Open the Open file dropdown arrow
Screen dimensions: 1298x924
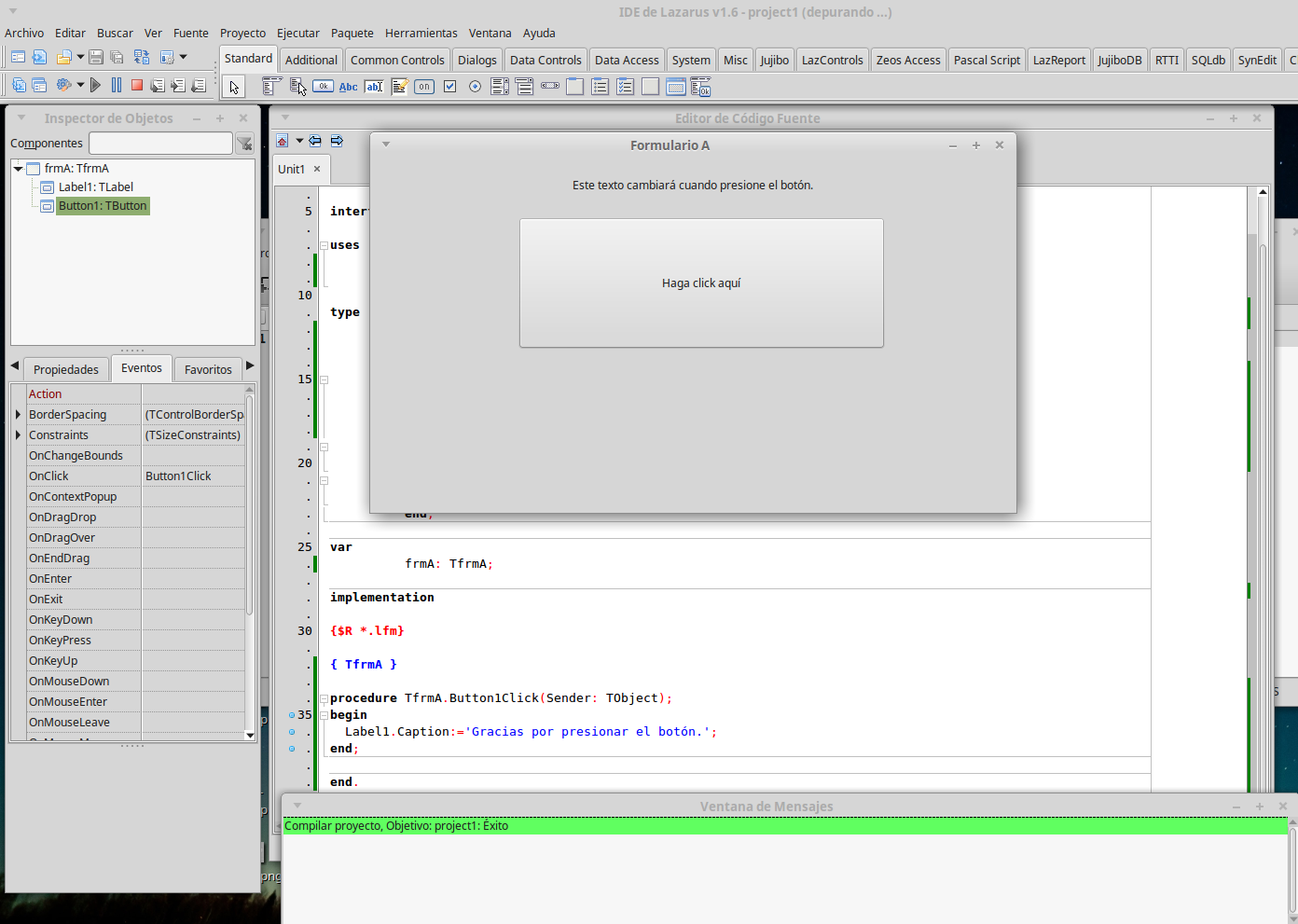[81, 57]
